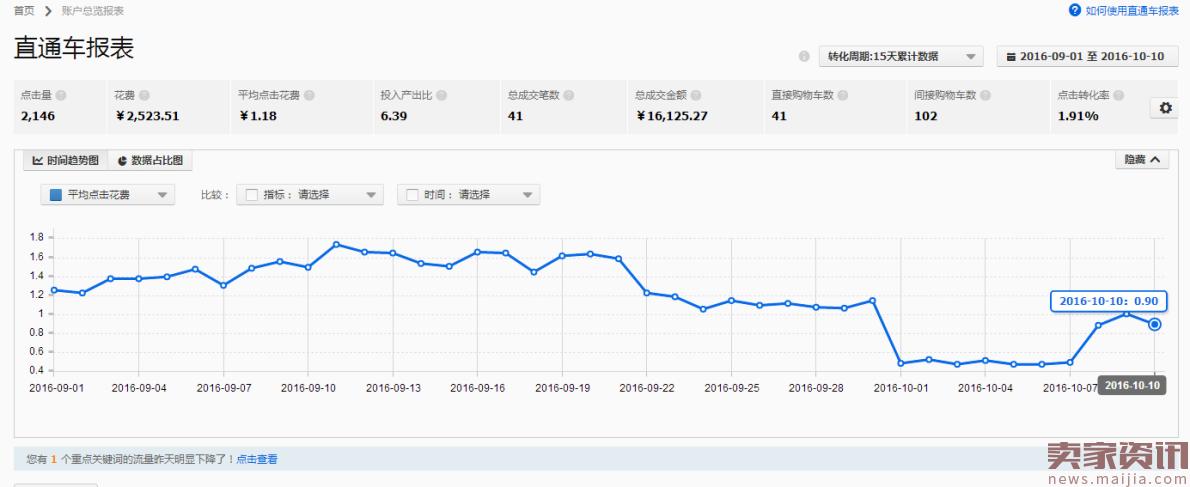The width and height of the screenshot is (1190, 487).
Task: Click the help icon beside 点击量
Action: pyautogui.click(x=61, y=96)
